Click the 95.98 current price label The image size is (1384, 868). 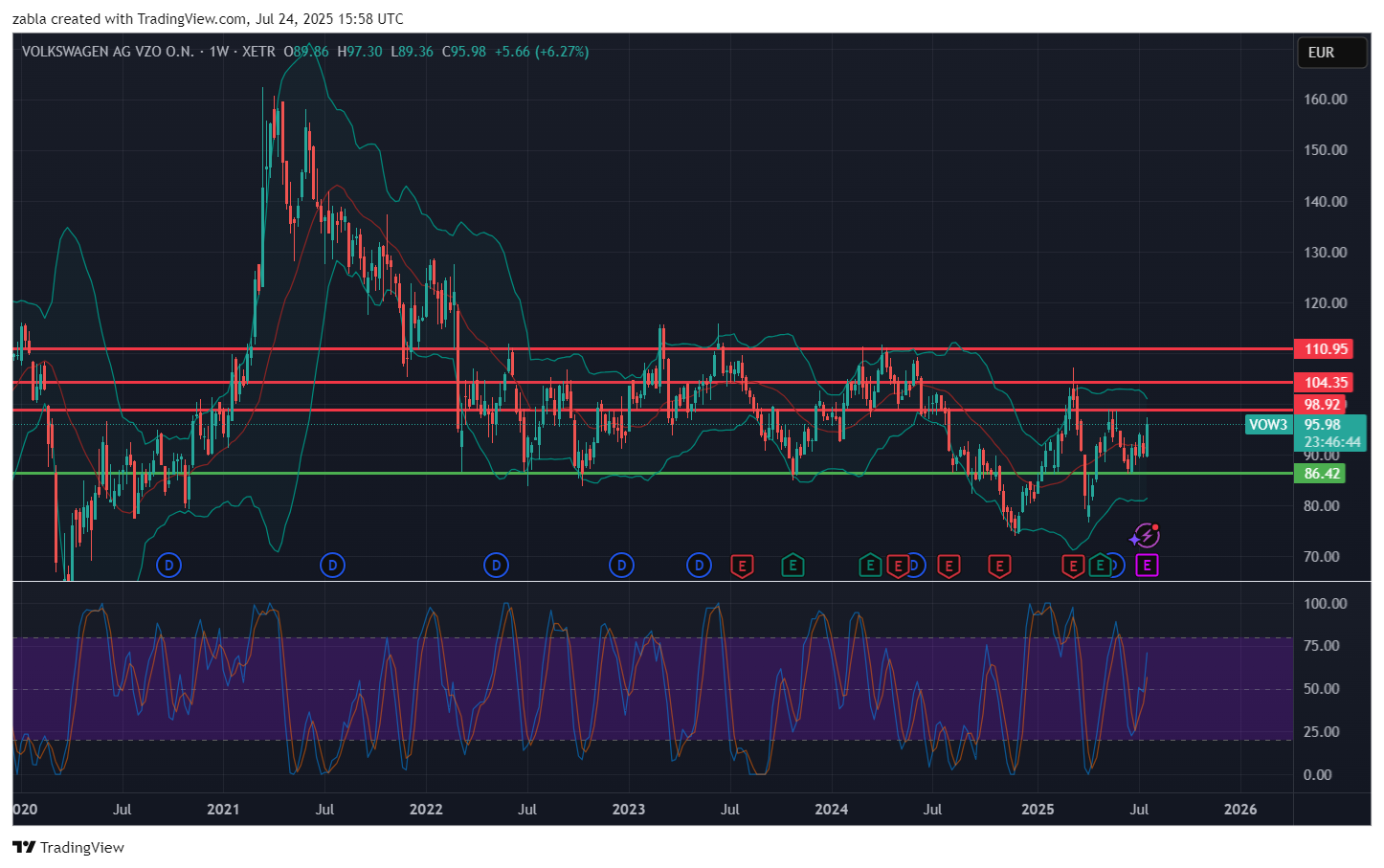(1322, 425)
